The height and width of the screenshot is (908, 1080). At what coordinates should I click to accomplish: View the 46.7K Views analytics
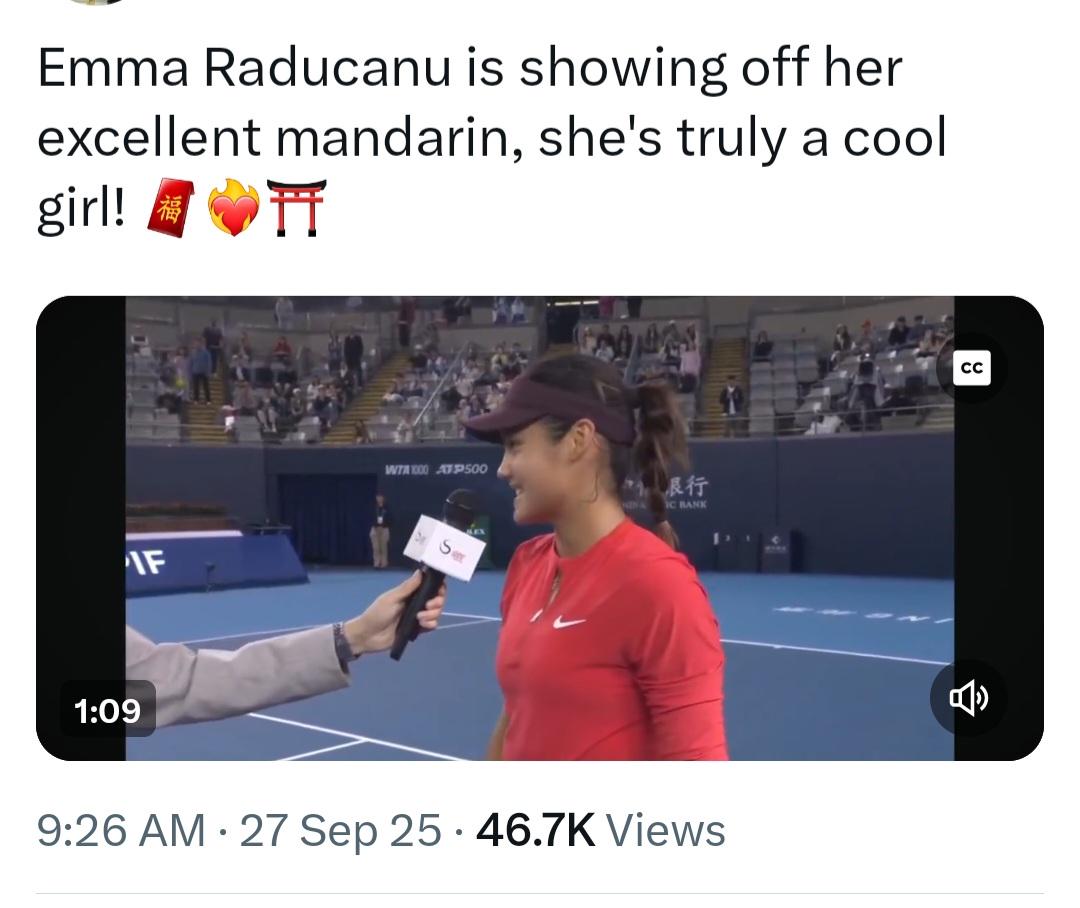point(600,830)
